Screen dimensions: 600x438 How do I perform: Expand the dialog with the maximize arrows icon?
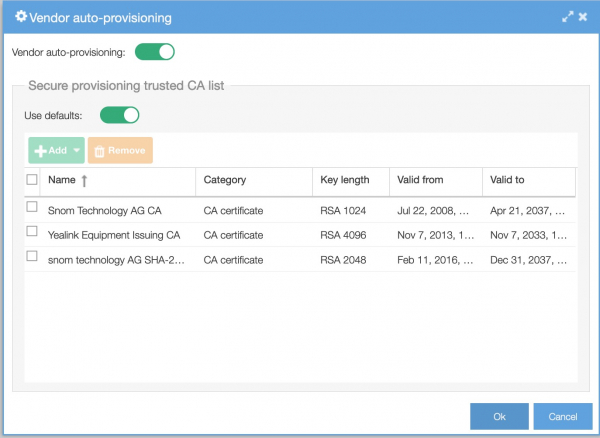click(x=568, y=17)
